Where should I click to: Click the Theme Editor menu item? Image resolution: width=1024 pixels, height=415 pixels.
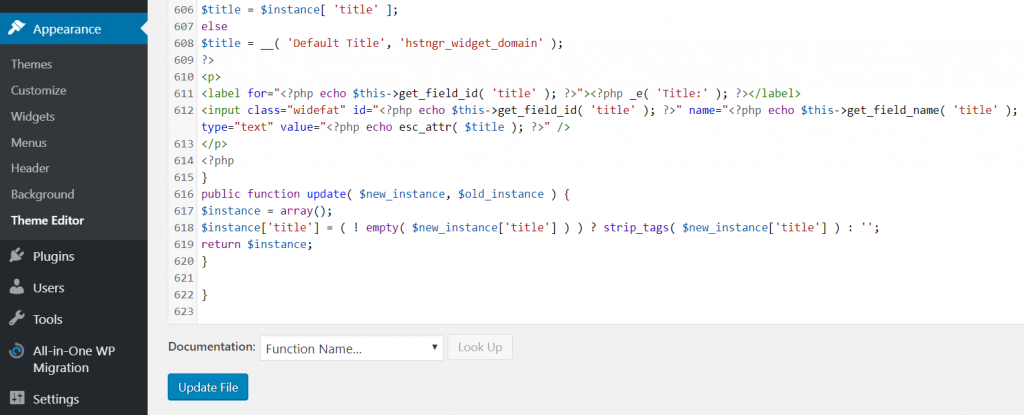click(48, 220)
